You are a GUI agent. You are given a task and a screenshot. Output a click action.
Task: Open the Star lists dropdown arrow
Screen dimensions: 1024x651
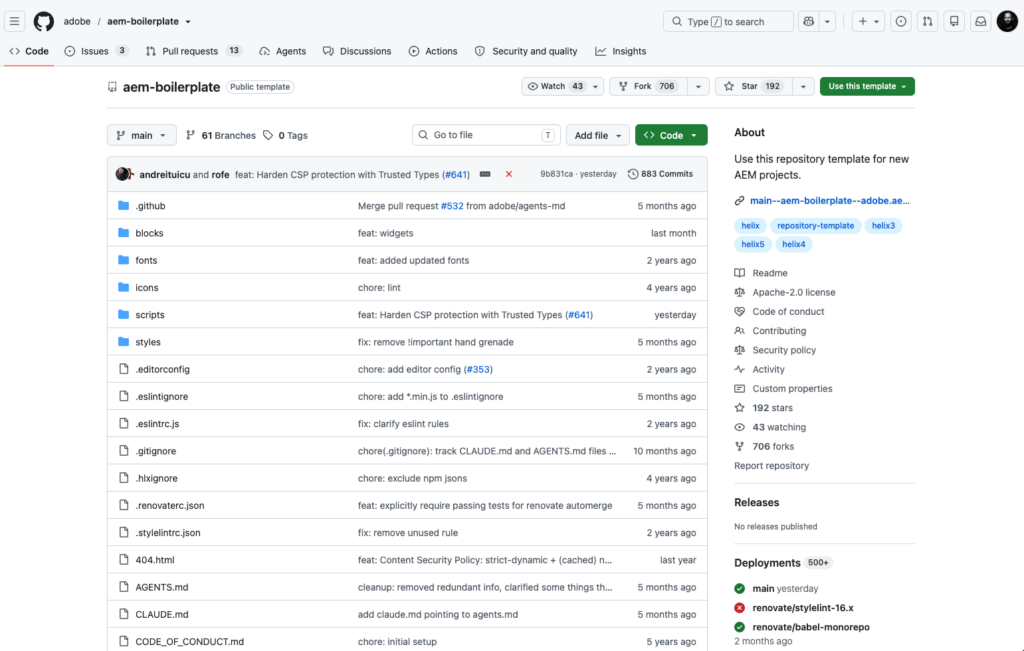point(803,86)
